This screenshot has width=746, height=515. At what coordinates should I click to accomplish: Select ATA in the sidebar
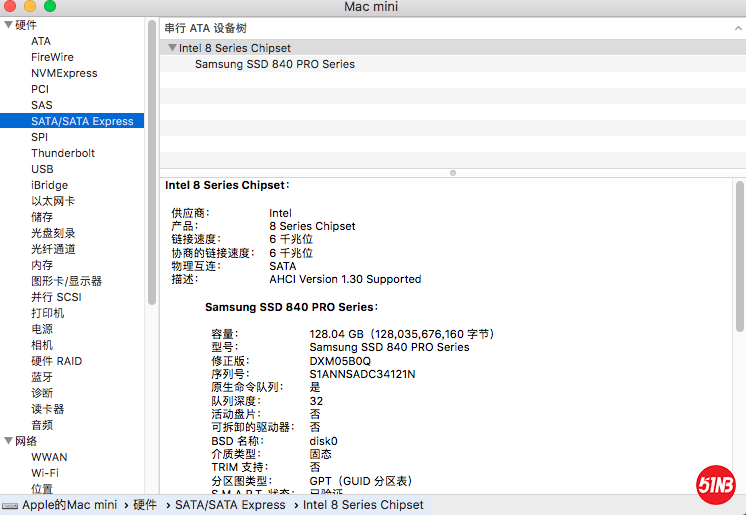click(40, 41)
